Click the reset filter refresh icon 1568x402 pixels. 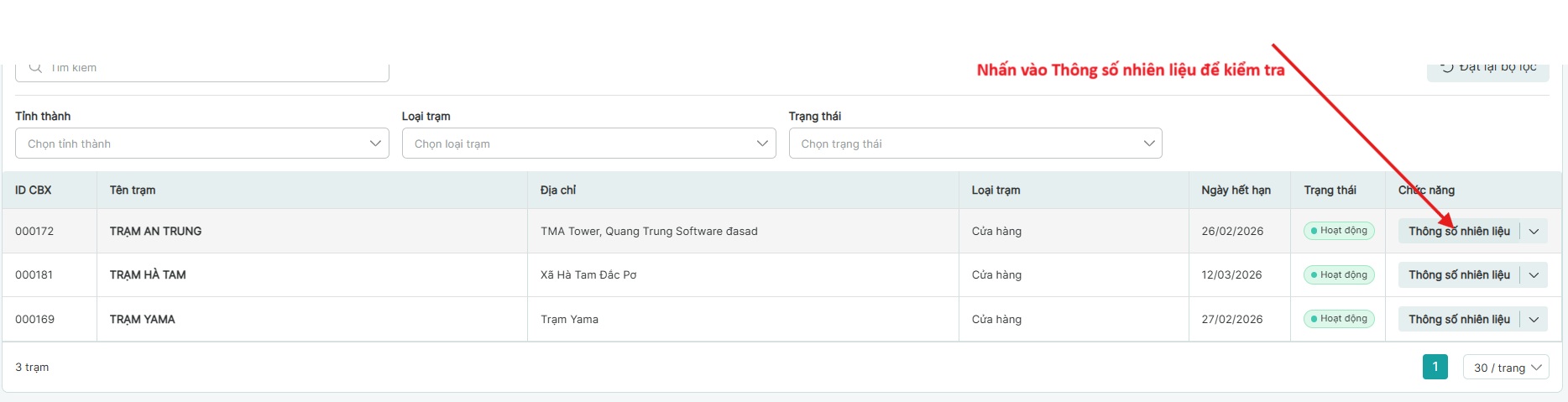point(1447,67)
